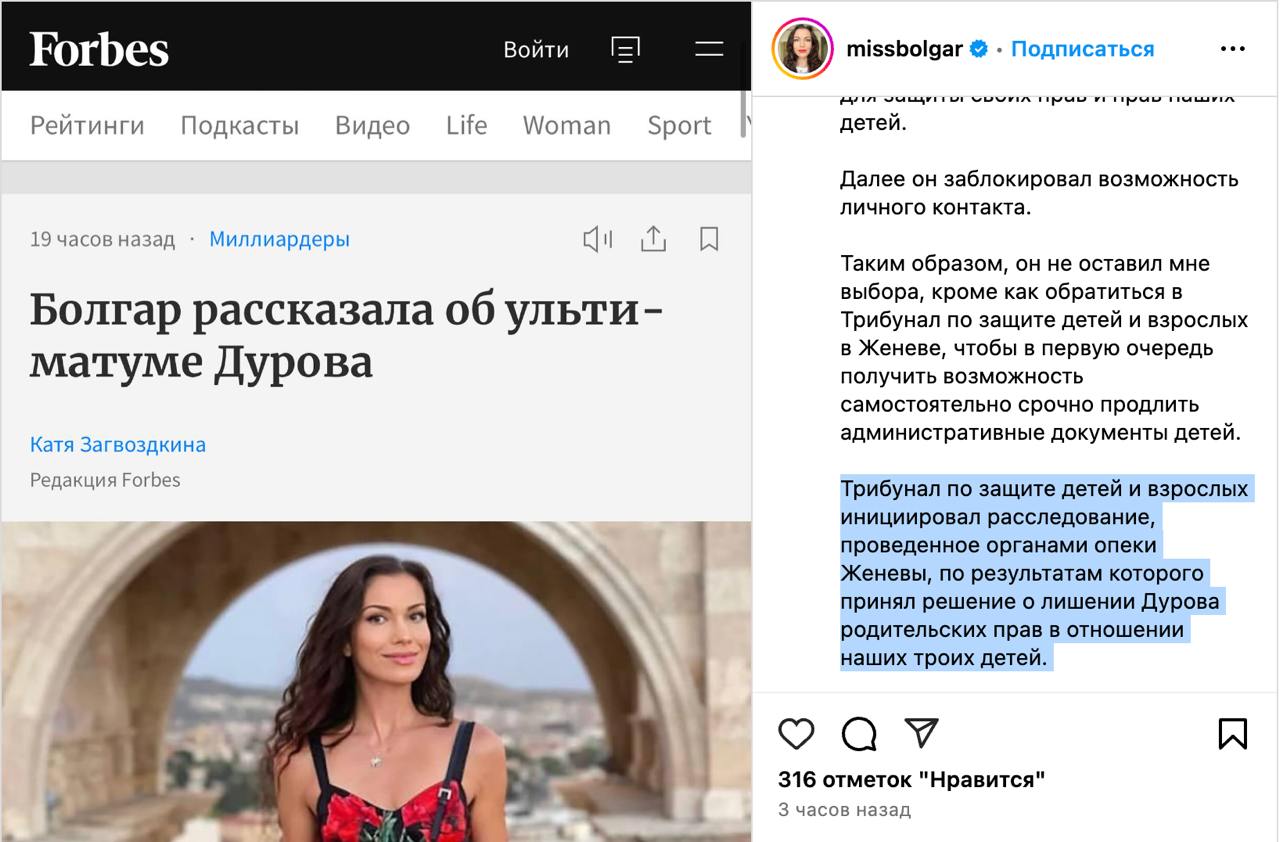Open the hamburger menu in Forbes header
The image size is (1280, 842).
click(709, 49)
